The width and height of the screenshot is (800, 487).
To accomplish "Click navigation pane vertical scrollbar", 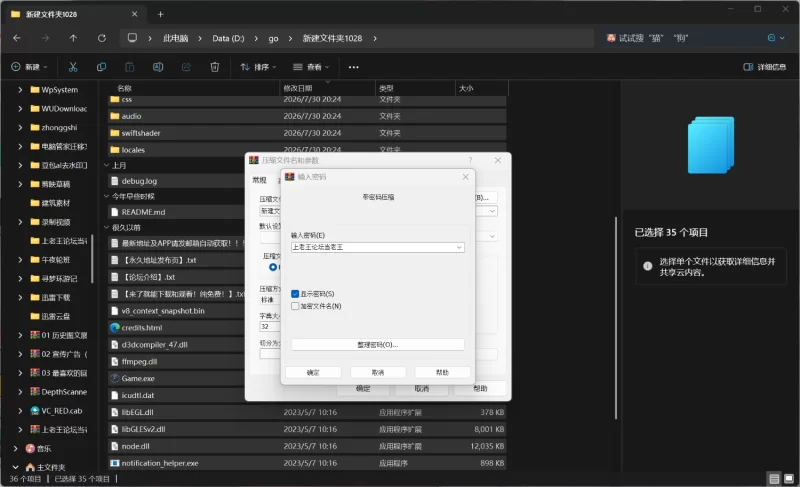I will 92,258.
